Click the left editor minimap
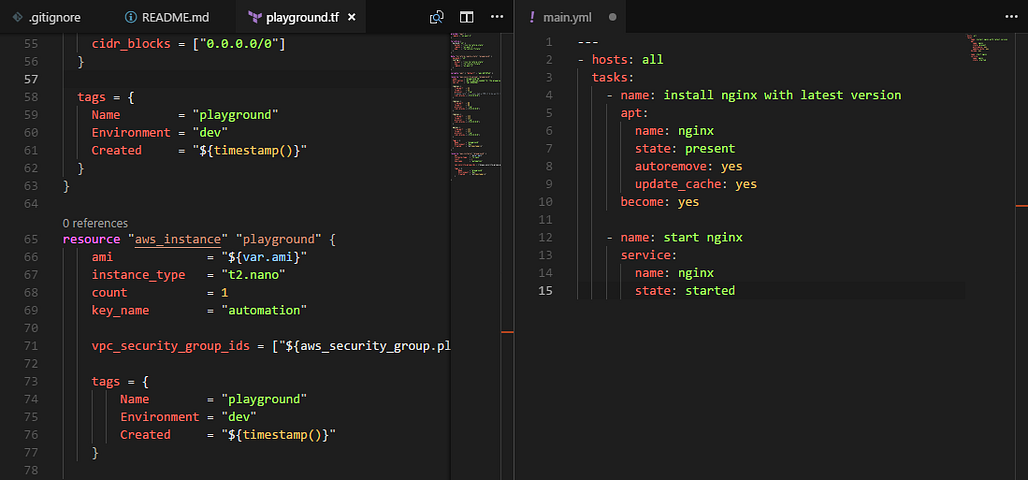 coord(476,105)
